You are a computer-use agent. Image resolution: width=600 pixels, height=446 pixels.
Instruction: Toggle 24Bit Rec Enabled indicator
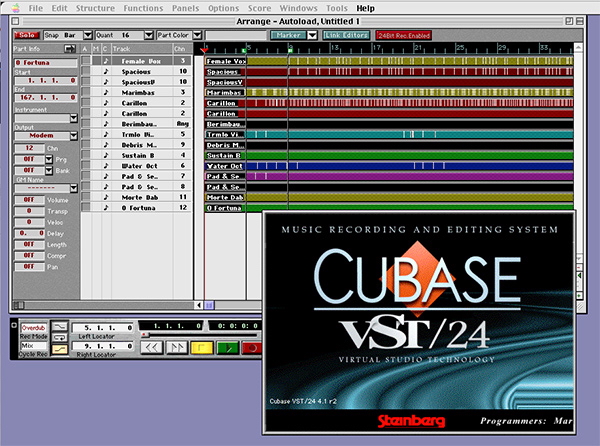pos(404,36)
